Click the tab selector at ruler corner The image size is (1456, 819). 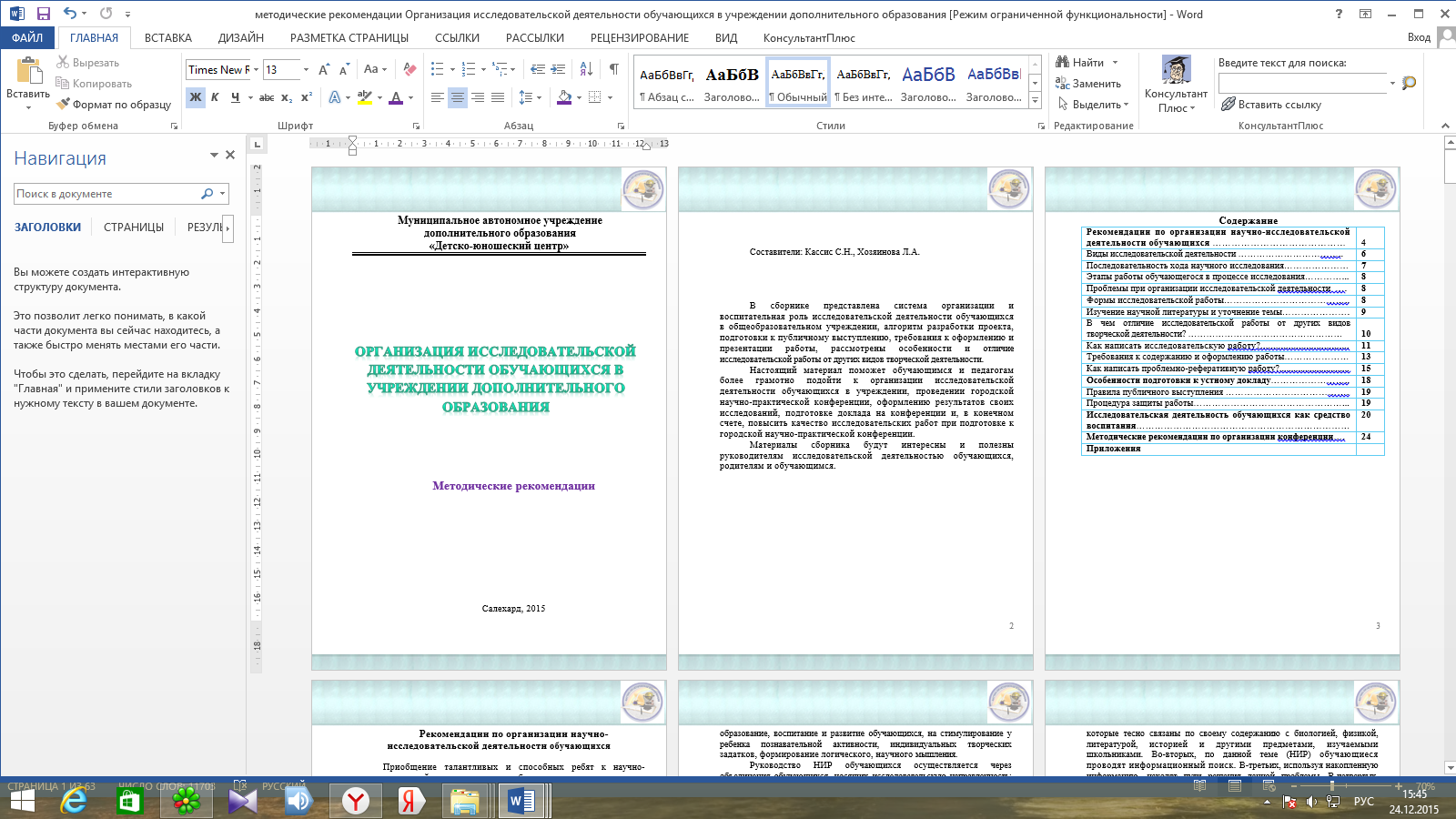click(258, 144)
